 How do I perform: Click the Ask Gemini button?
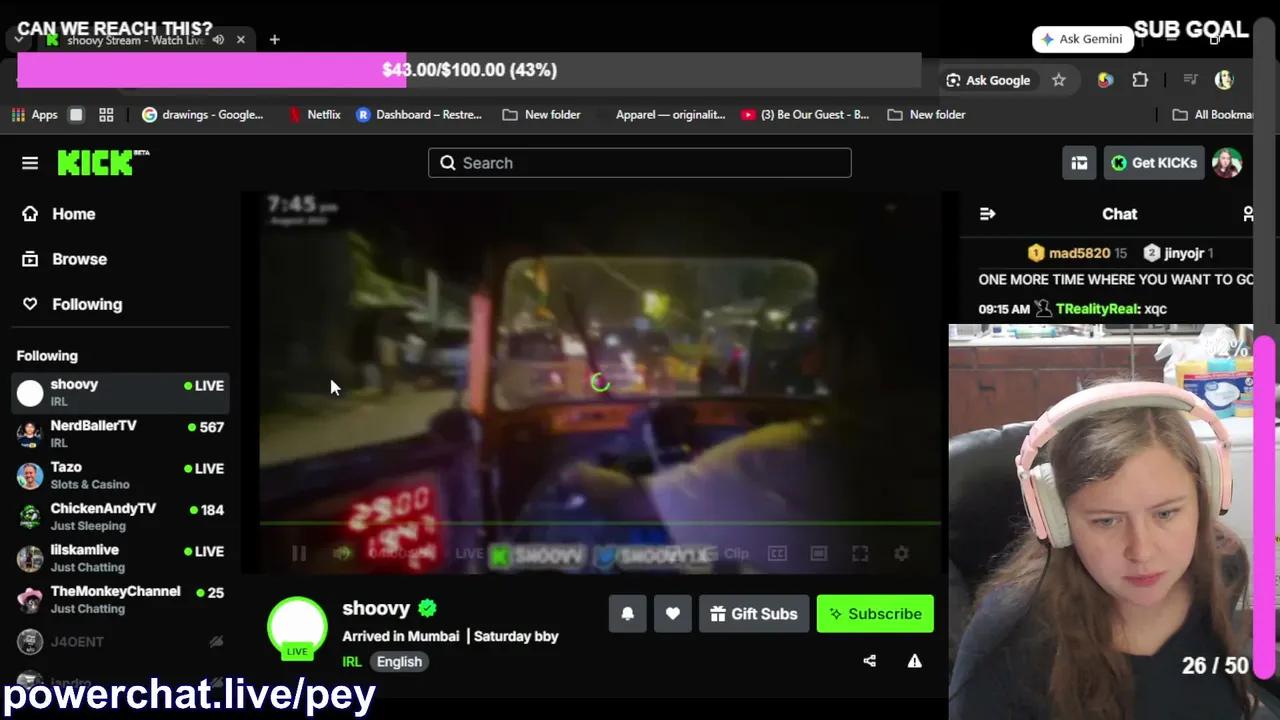(1083, 39)
